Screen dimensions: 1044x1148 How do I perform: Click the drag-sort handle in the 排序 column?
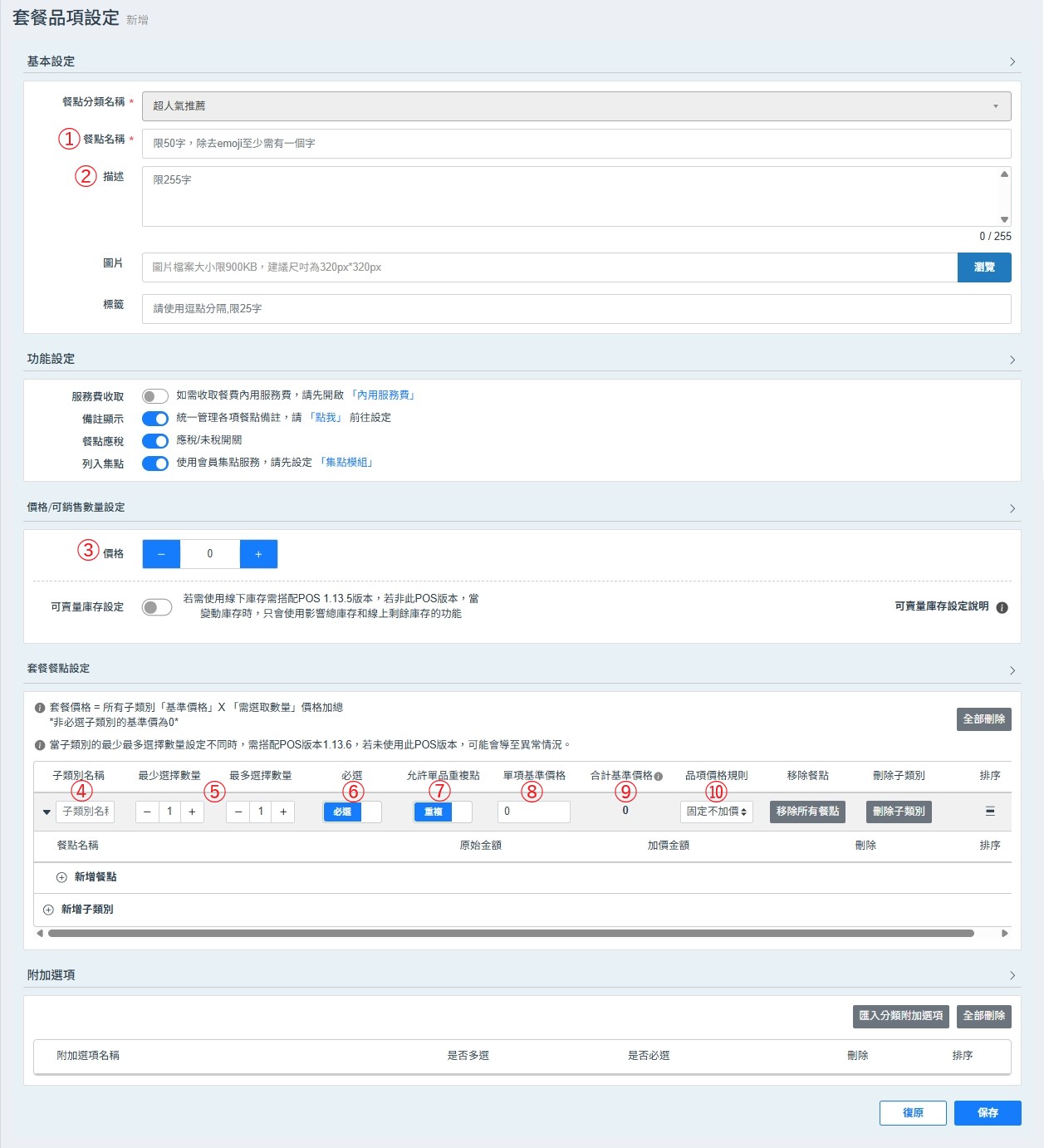tap(989, 812)
